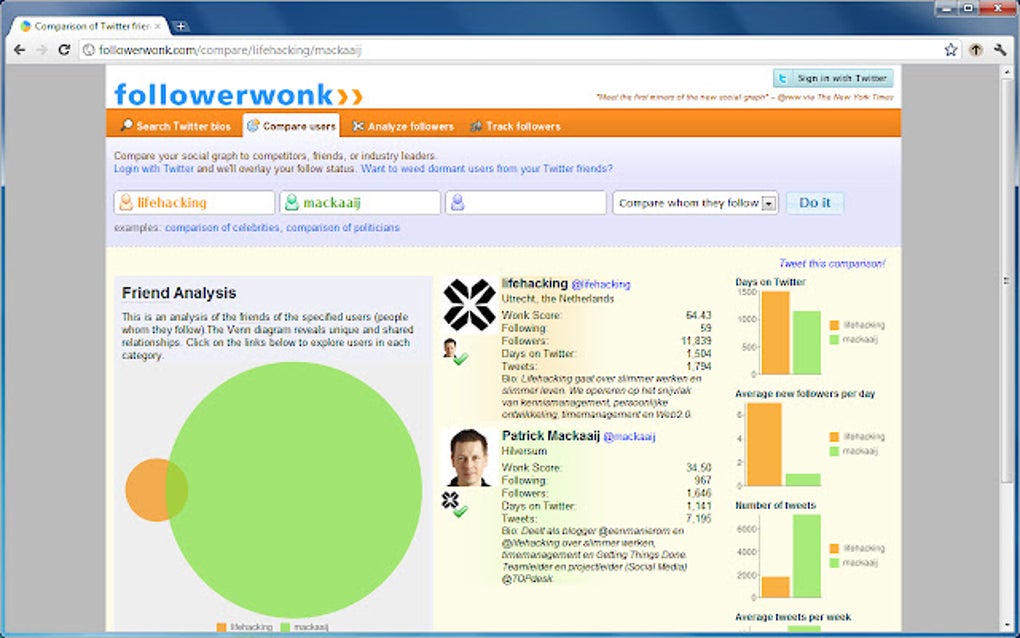The width and height of the screenshot is (1020, 638).
Task: Click the green checkmark under the lifehacking avatar
Action: [461, 358]
